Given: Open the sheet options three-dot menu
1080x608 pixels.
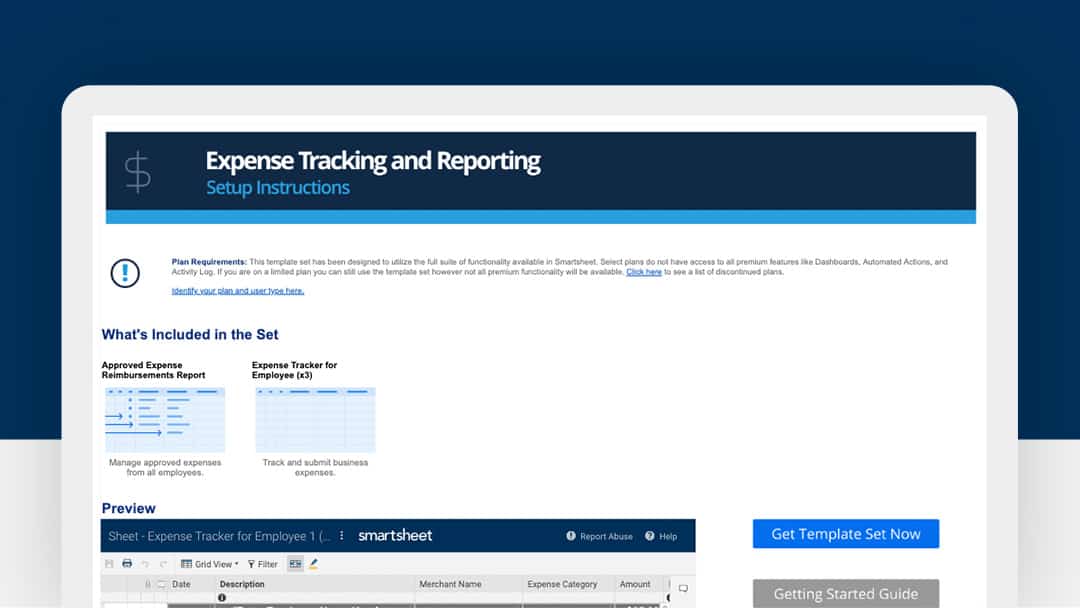Looking at the screenshot, I should [342, 535].
